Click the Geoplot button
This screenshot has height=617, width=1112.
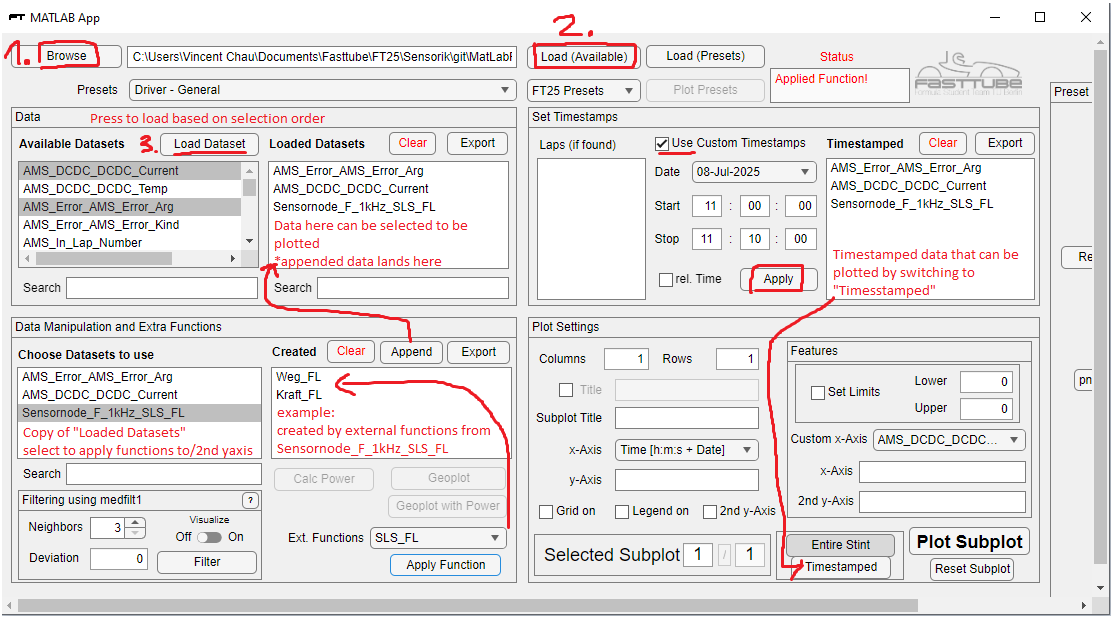(x=448, y=478)
